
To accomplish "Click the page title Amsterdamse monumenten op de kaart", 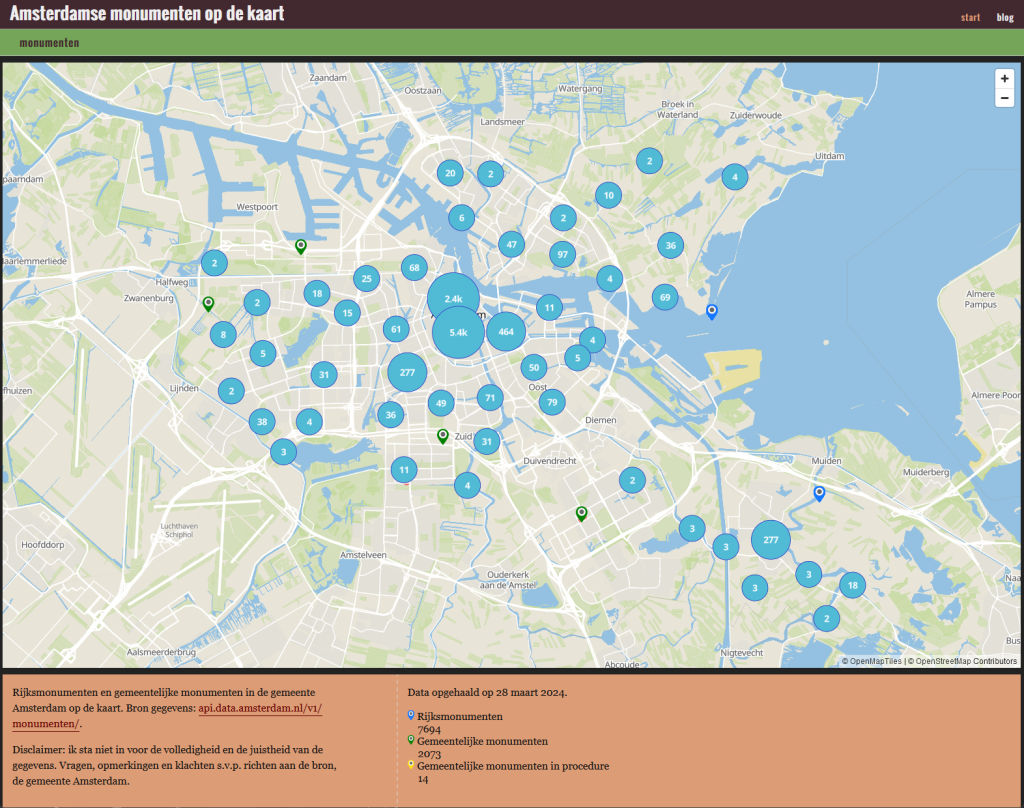I will click(147, 13).
